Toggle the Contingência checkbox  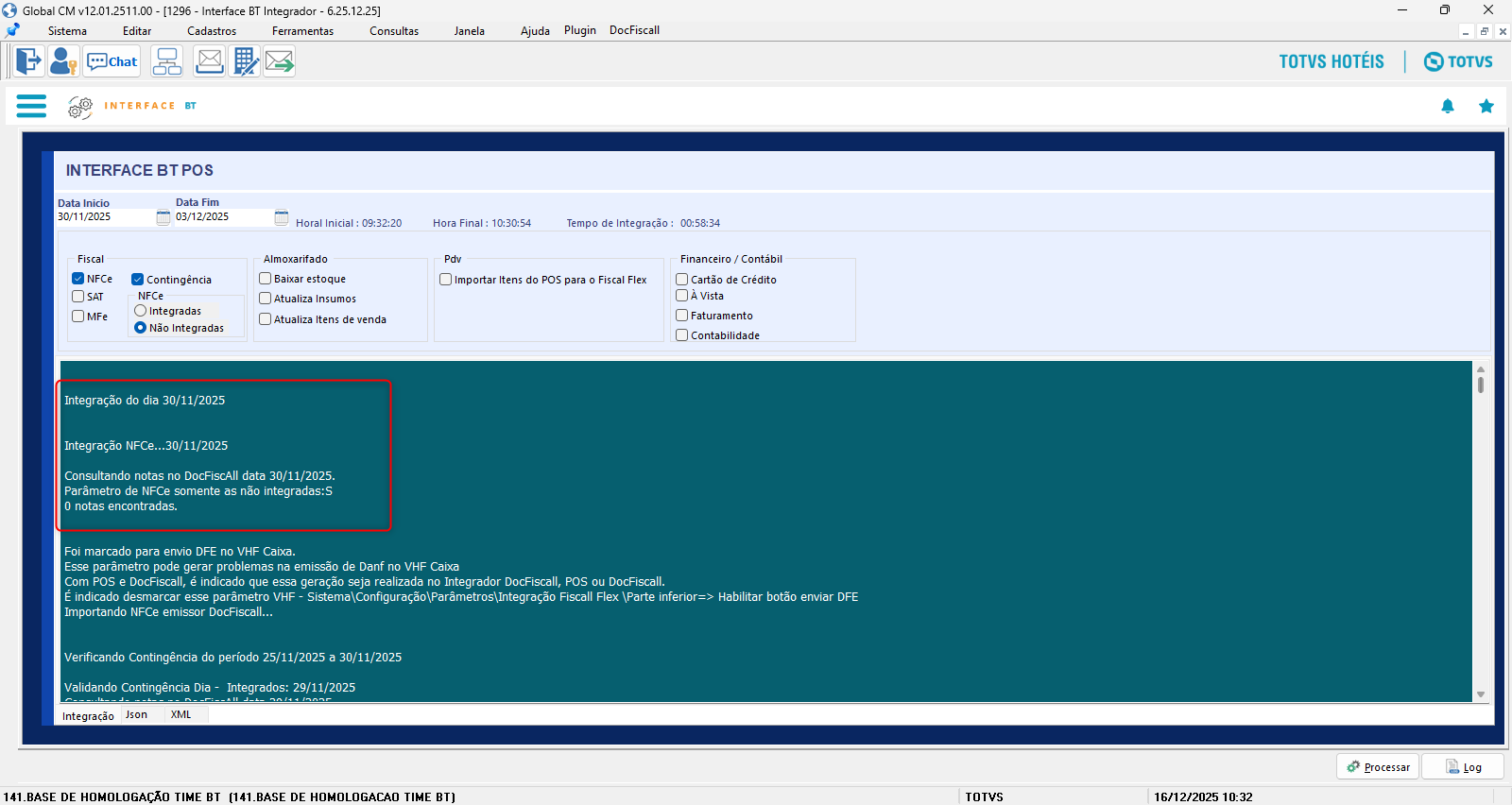pyautogui.click(x=138, y=280)
